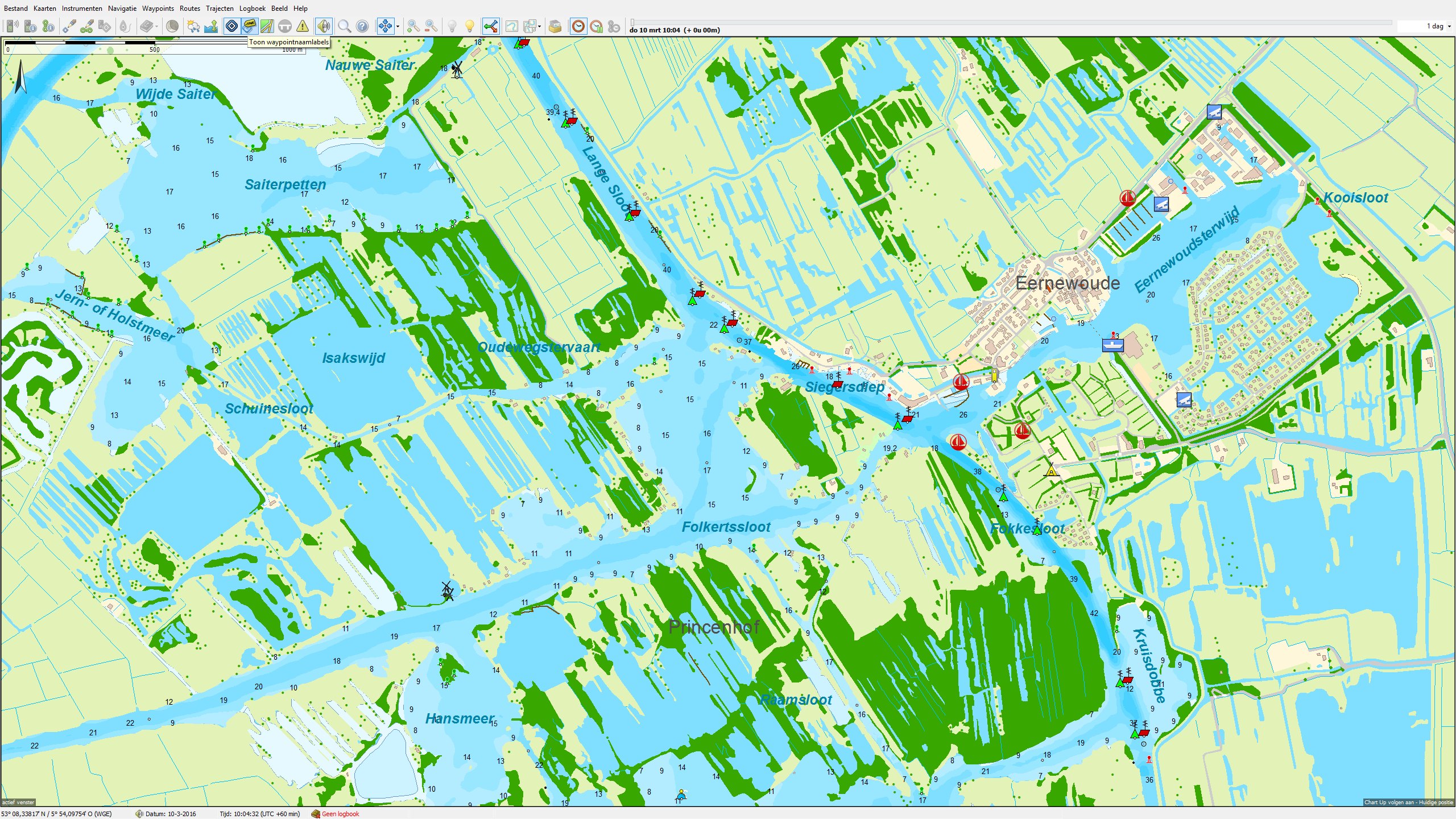The image size is (1456, 819).
Task: Toggle the sound speaker button
Action: [x=324, y=26]
